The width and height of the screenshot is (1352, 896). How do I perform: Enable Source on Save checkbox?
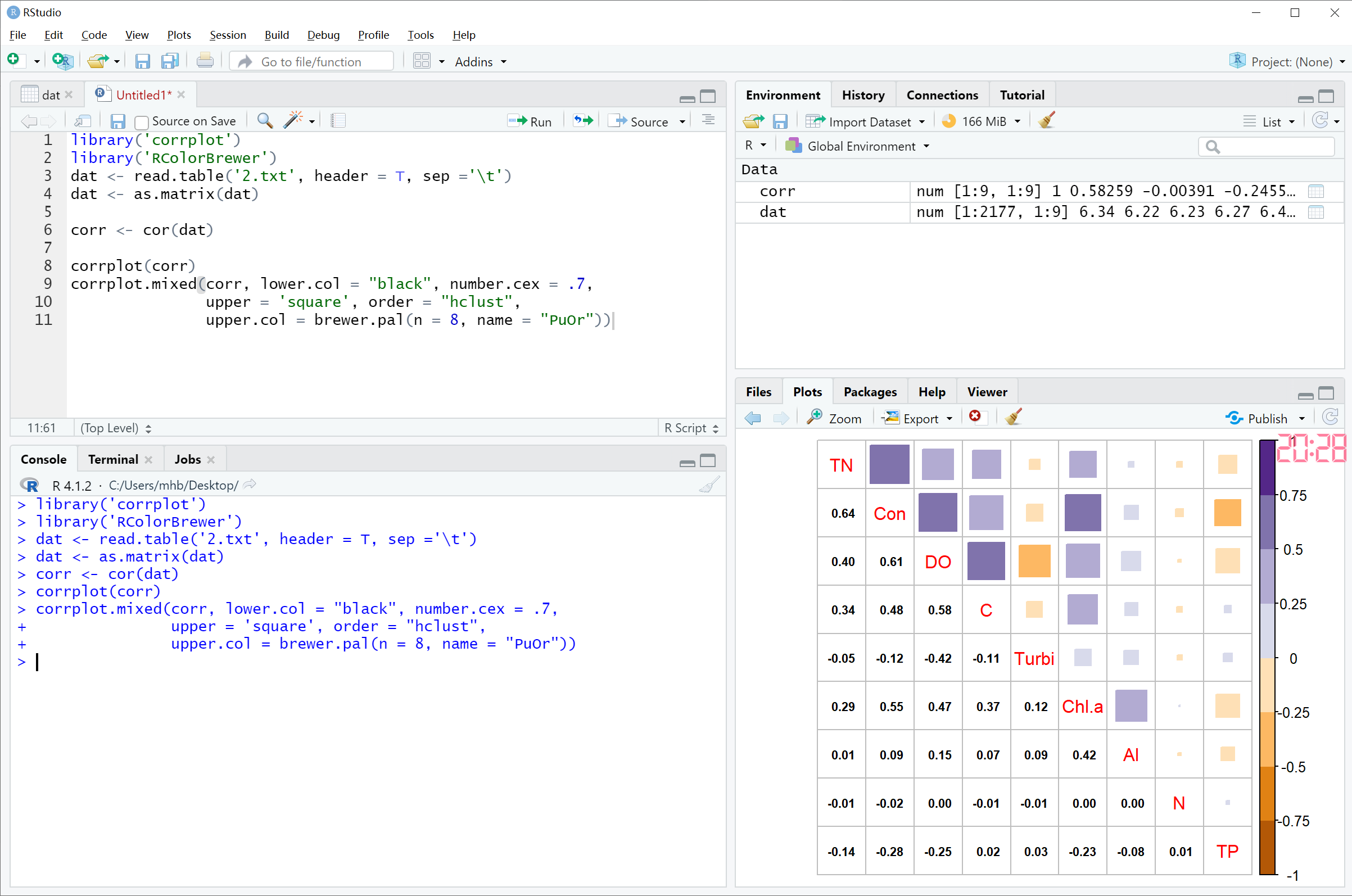coord(142,122)
